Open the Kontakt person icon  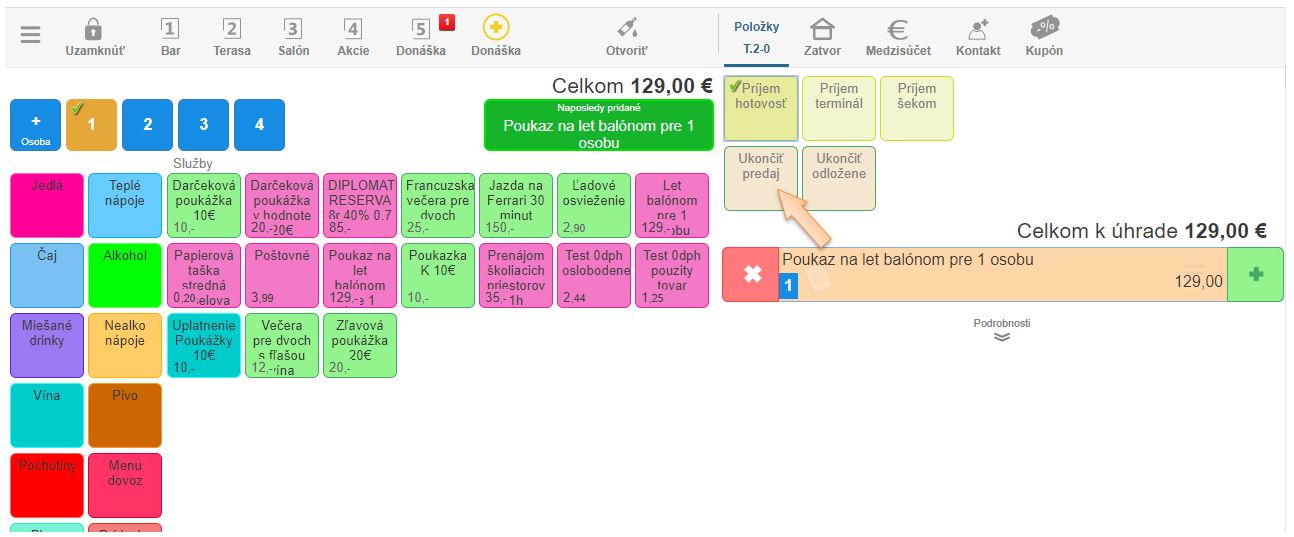click(977, 29)
